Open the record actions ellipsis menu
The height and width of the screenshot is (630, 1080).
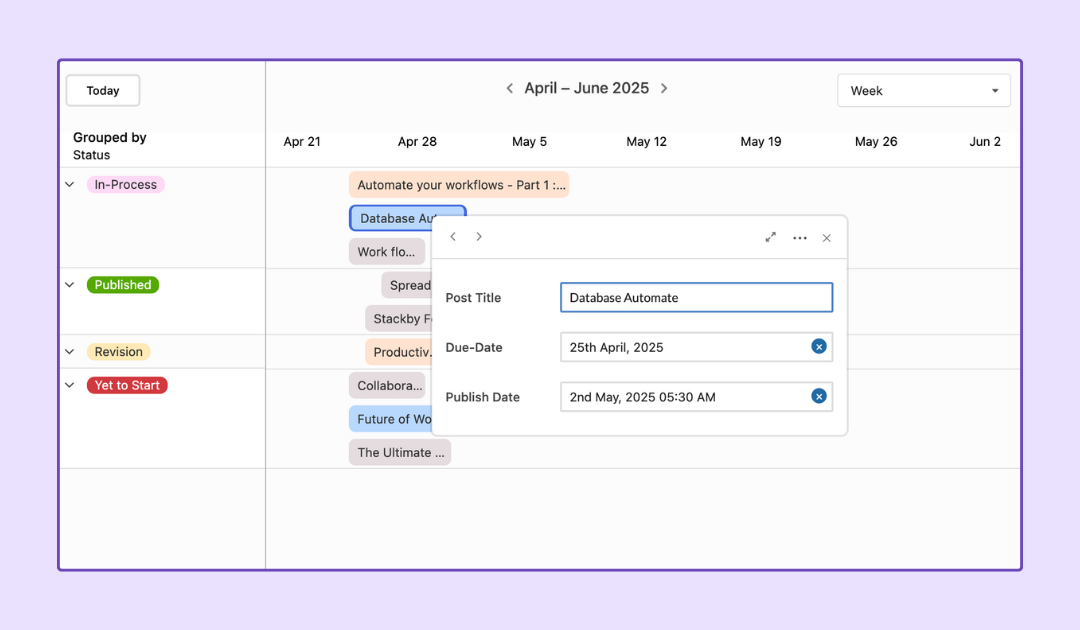799,237
